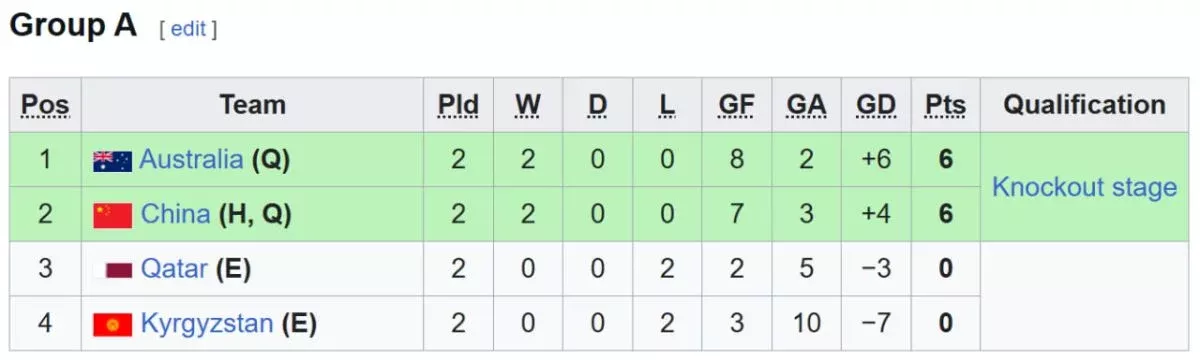Open the Kyrgyzstan team link
Viewport: 1200px width, 360px height.
coord(207,324)
